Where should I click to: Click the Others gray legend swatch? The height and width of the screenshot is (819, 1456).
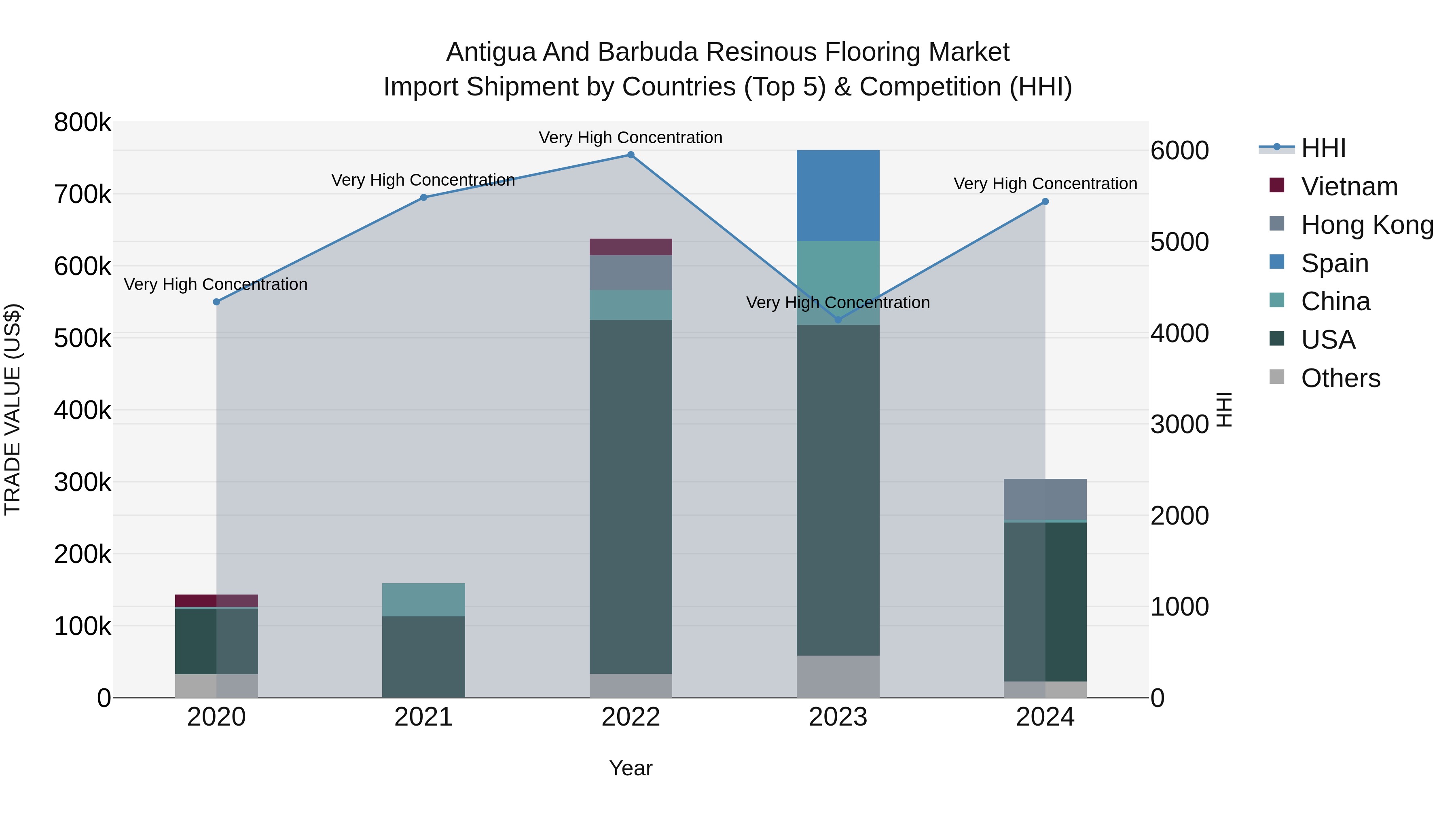coord(1277,377)
